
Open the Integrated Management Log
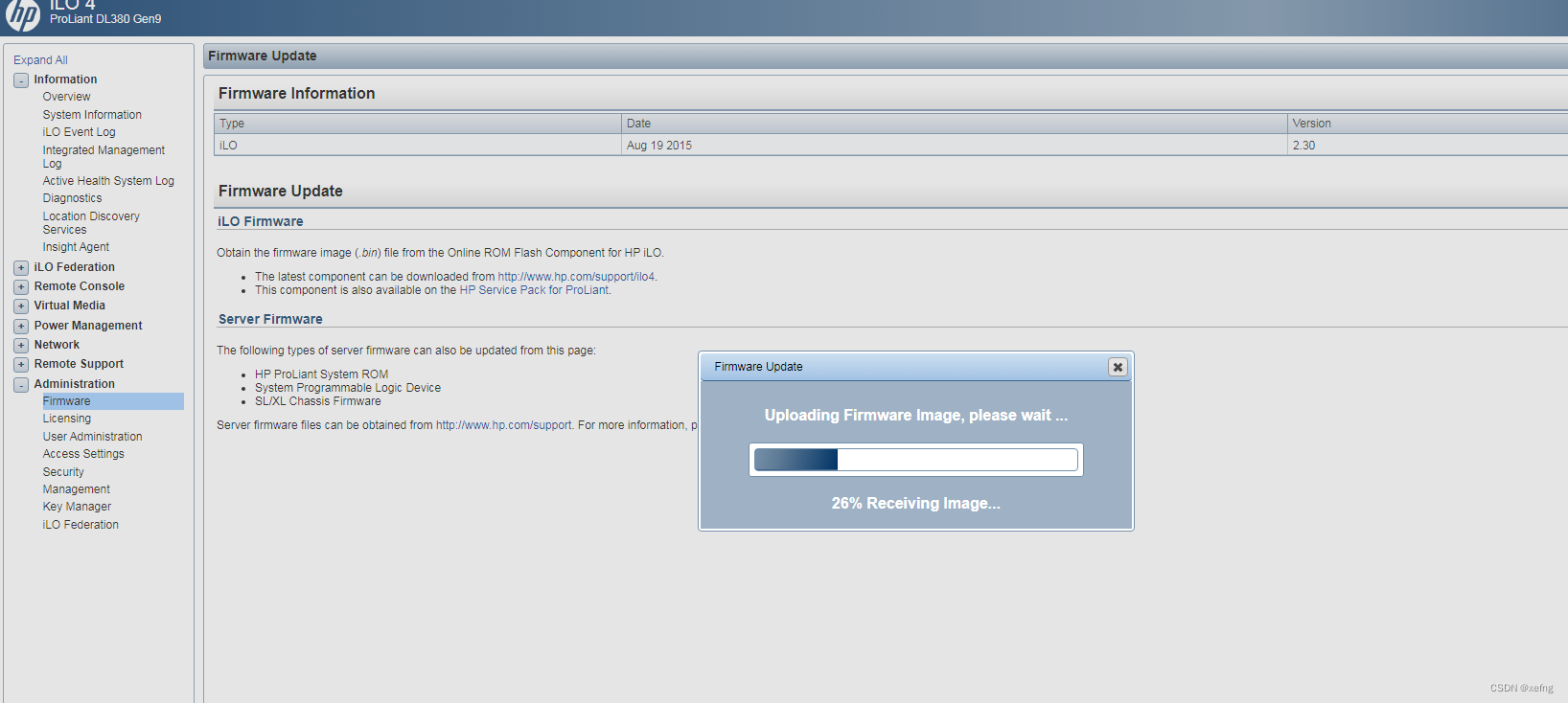coord(104,157)
